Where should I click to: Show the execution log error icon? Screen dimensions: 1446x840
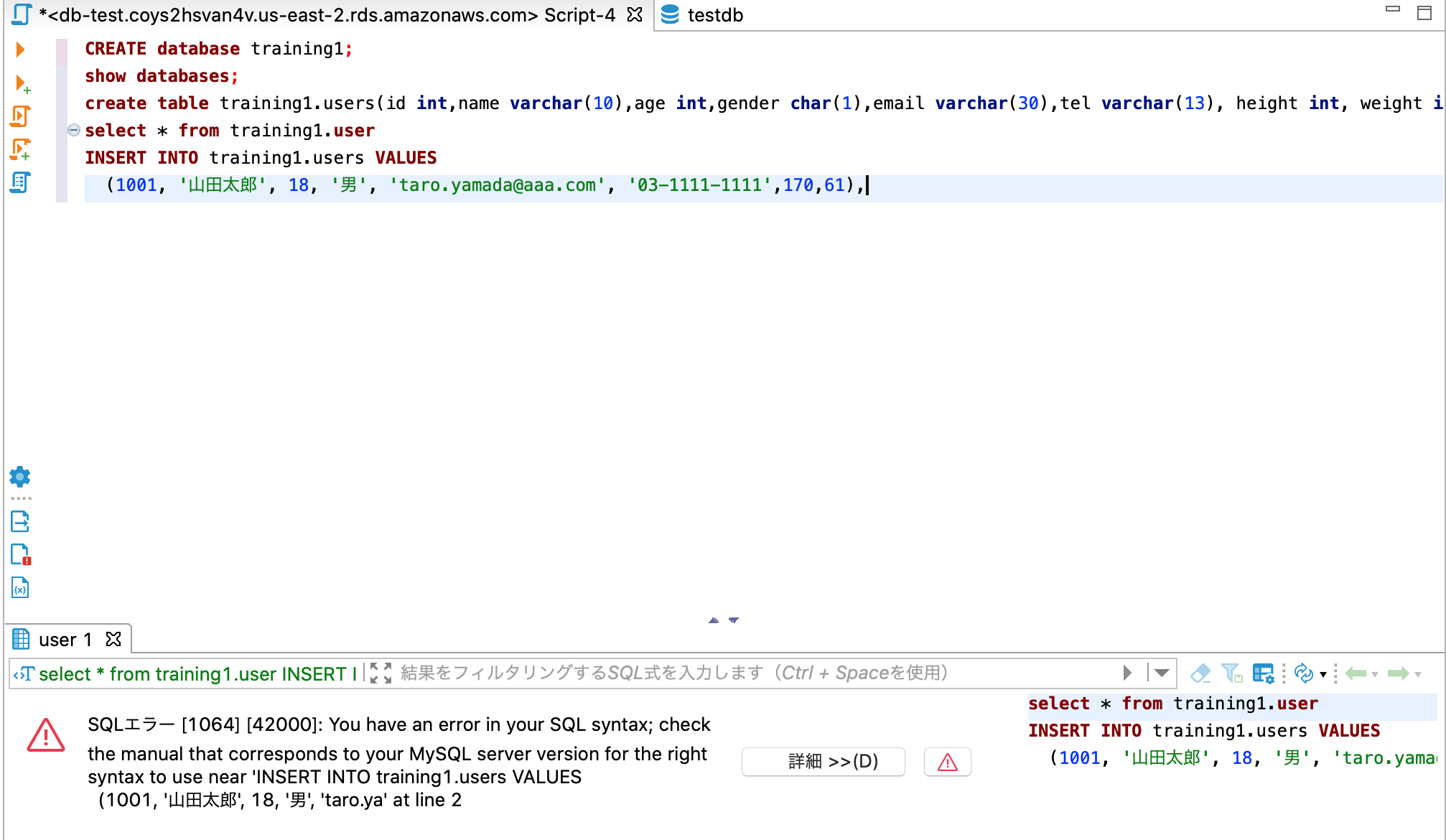click(20, 555)
